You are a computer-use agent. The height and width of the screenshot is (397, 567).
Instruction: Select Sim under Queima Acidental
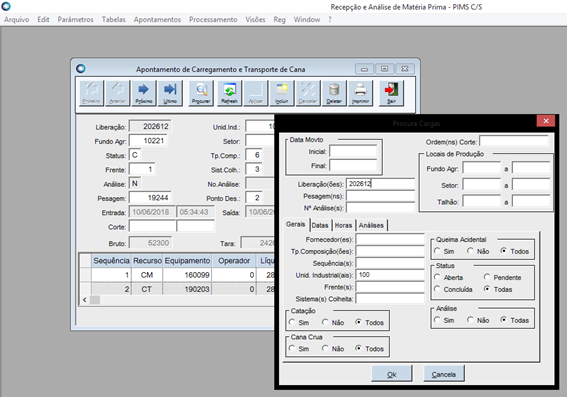(444, 251)
